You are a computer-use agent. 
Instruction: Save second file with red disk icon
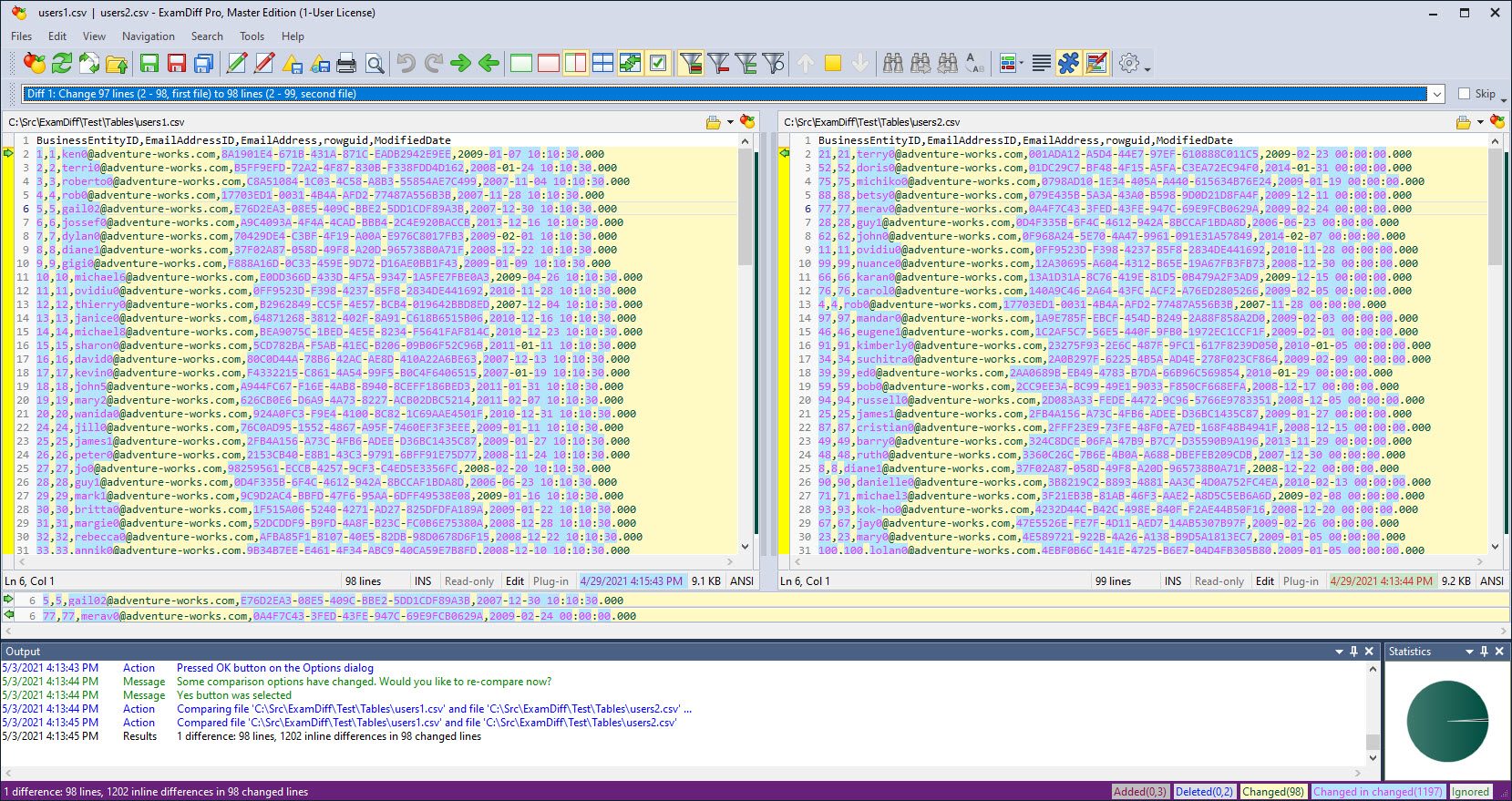(177, 63)
